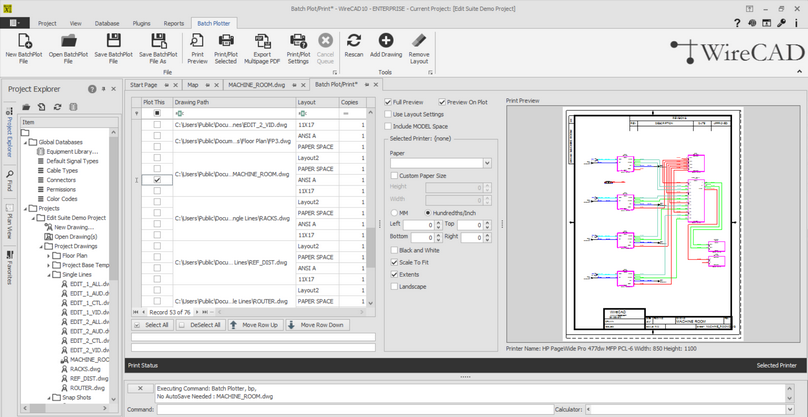The height and width of the screenshot is (417, 808).
Task: Click the open-folder icon in the Project Explorer toolbar
Action: click(26, 107)
